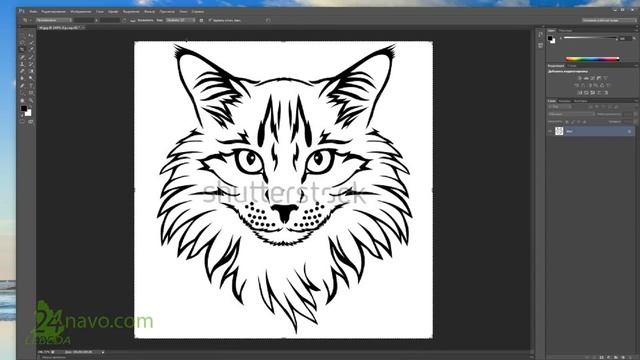Select the Lasso tool

(x=22, y=42)
